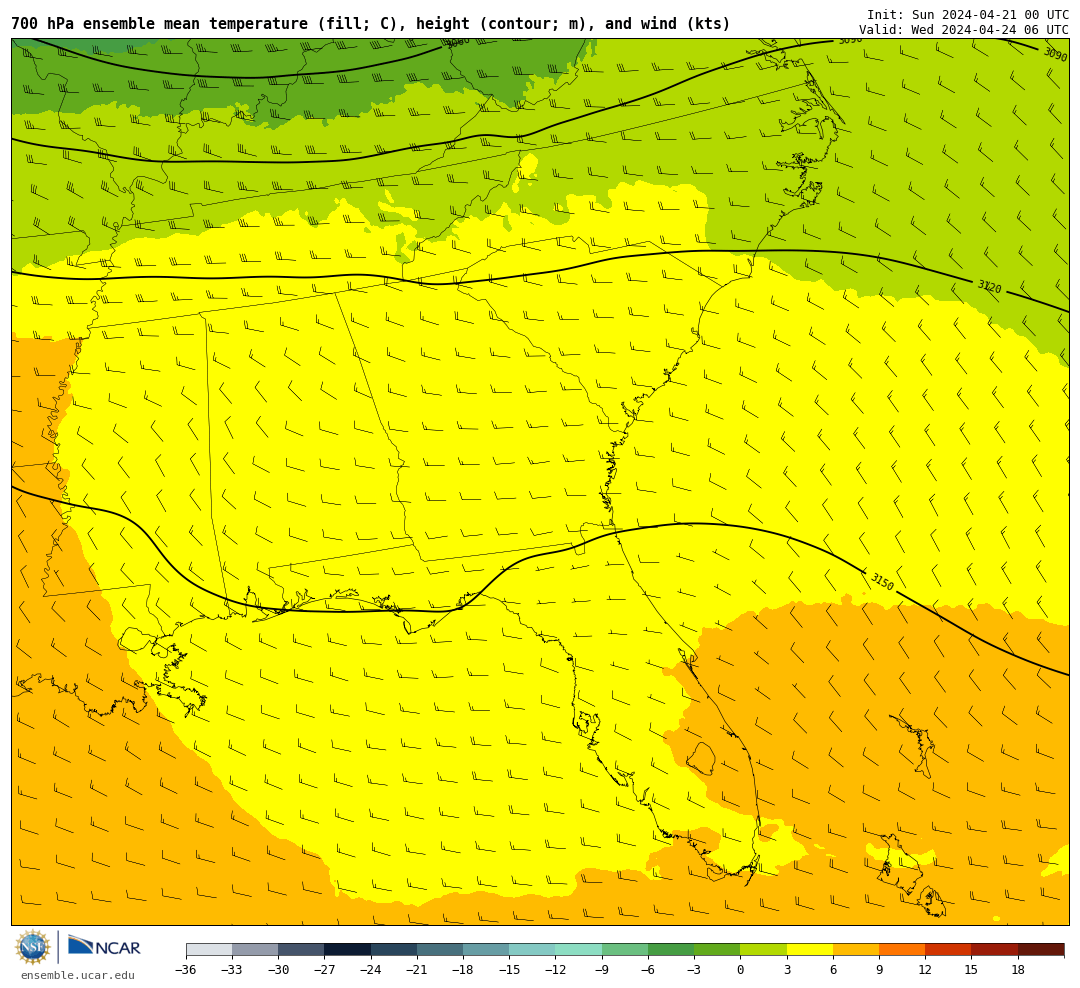Click the -18 colorbar tick label

tap(463, 970)
